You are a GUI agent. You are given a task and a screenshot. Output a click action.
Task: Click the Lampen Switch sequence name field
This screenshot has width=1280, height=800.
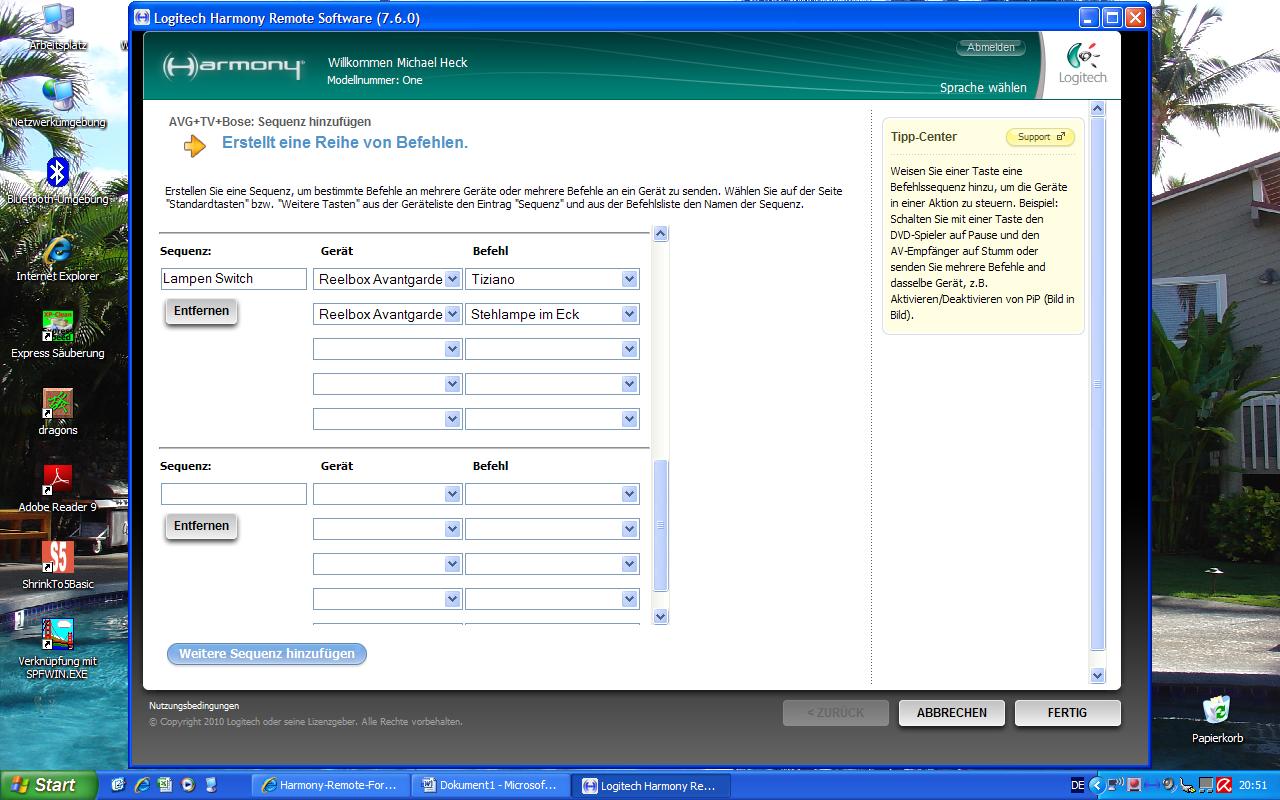[x=234, y=279]
